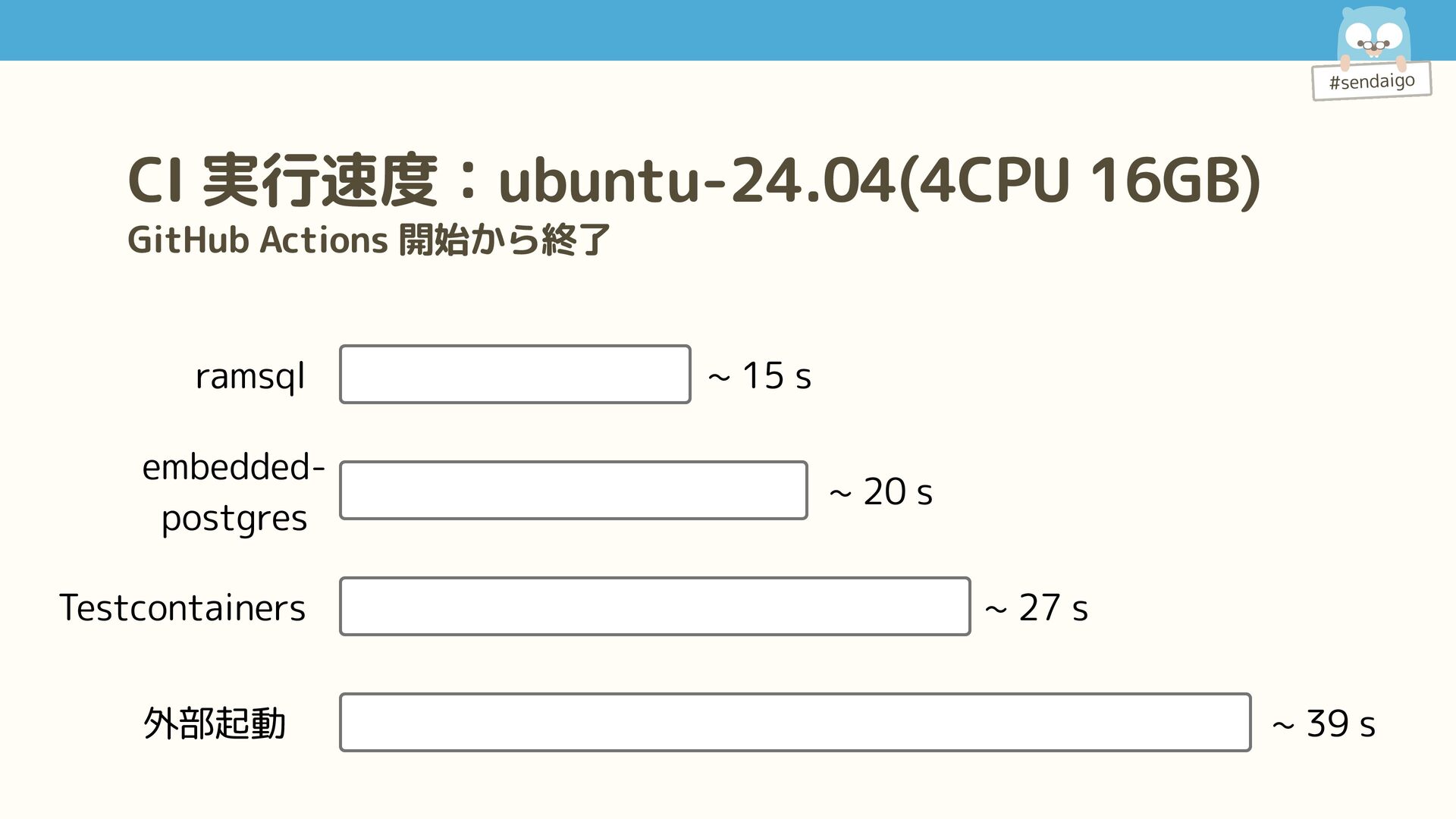
Task: Select the ramsql label
Action: (x=250, y=376)
